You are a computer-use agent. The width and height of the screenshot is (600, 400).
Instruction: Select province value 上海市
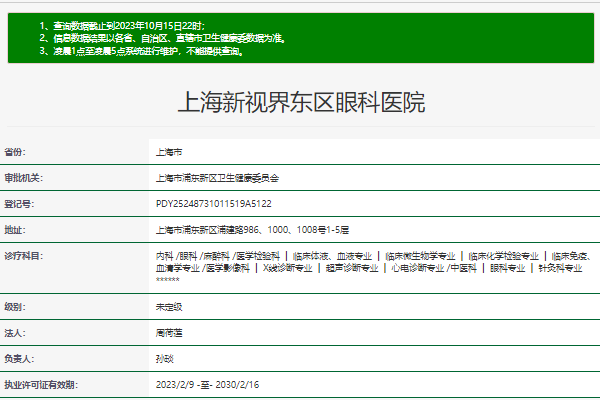pyautogui.click(x=169, y=152)
